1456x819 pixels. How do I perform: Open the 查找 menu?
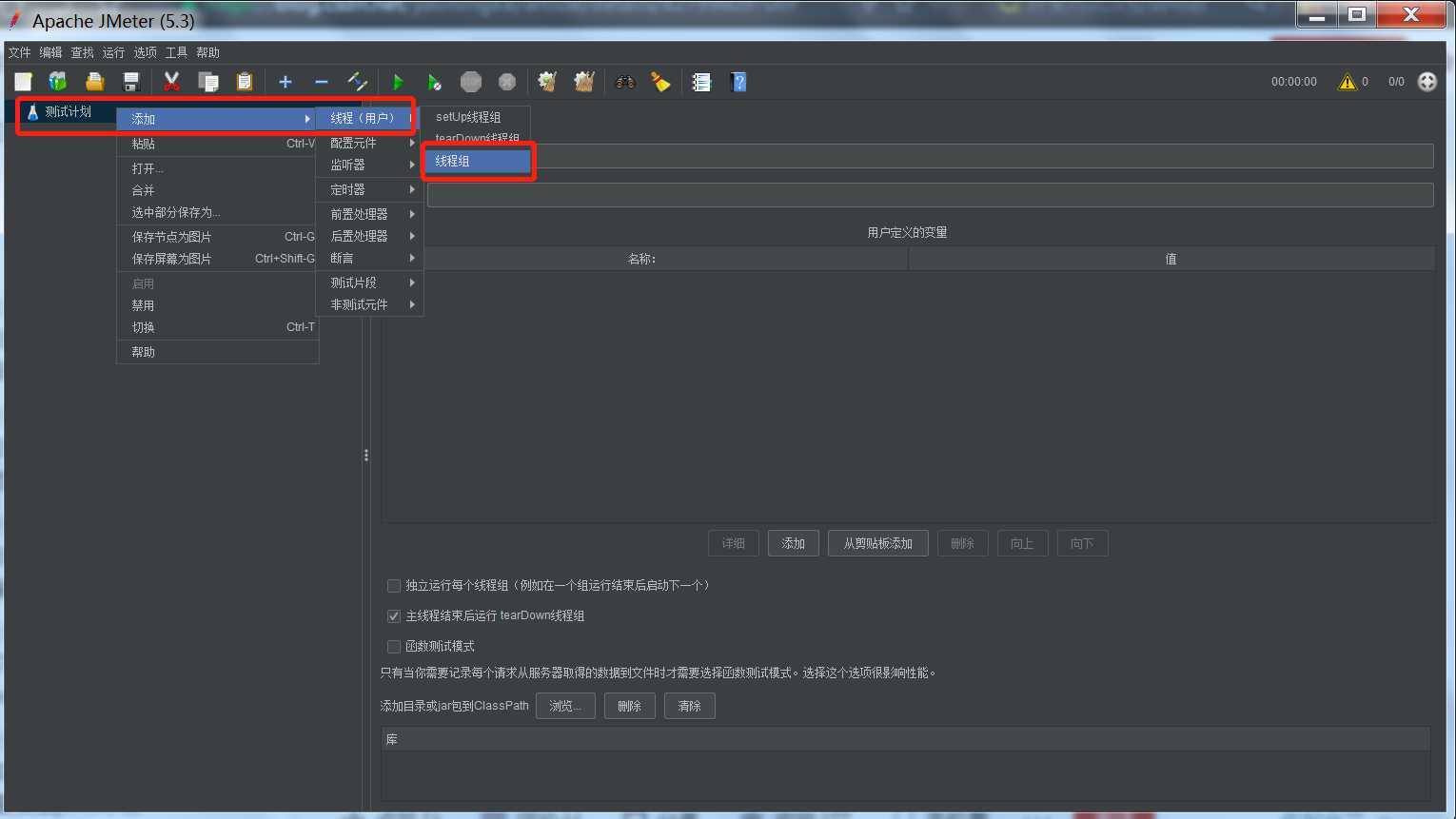(83, 52)
